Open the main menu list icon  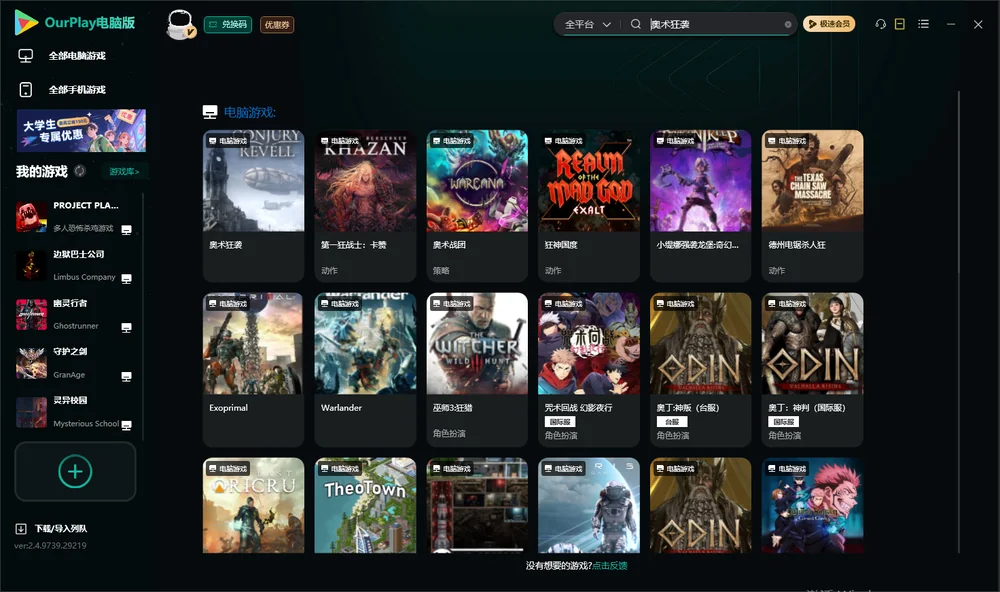coord(923,24)
